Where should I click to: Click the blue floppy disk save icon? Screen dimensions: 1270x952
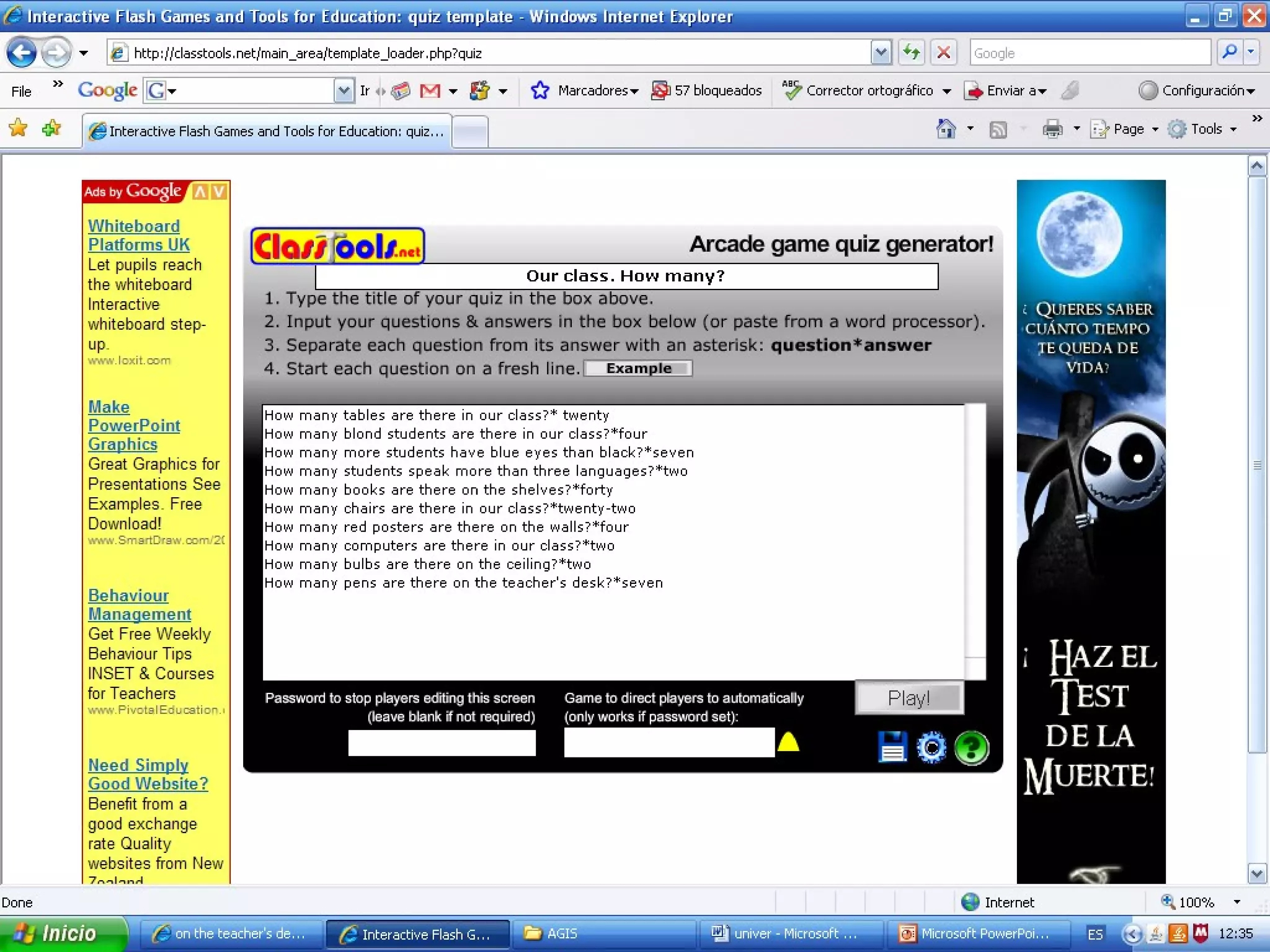[x=892, y=747]
